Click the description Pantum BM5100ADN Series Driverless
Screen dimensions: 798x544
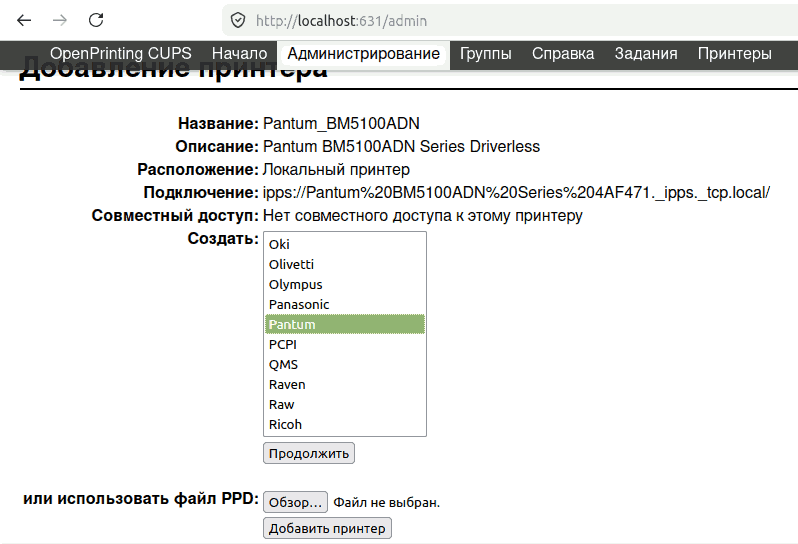point(401,147)
